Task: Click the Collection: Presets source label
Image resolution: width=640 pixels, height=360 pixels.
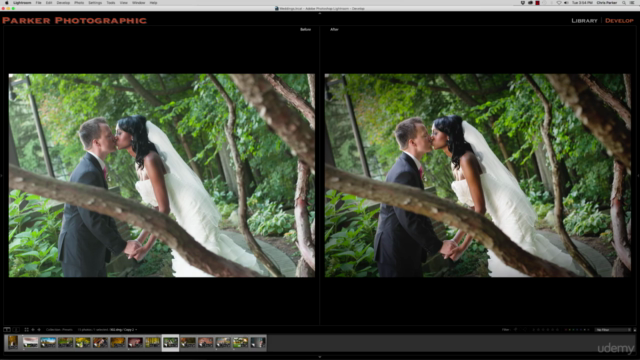Action: (59, 329)
